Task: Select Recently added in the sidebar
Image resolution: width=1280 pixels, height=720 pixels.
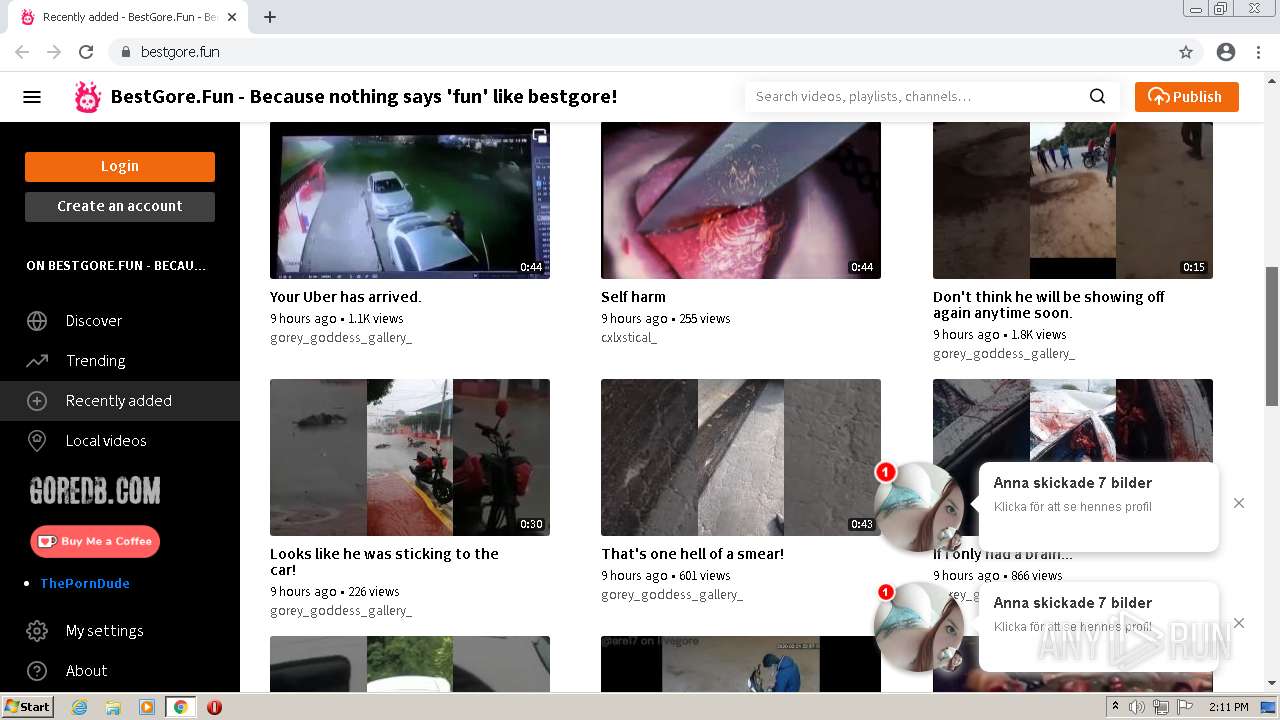Action: pyautogui.click(x=120, y=401)
